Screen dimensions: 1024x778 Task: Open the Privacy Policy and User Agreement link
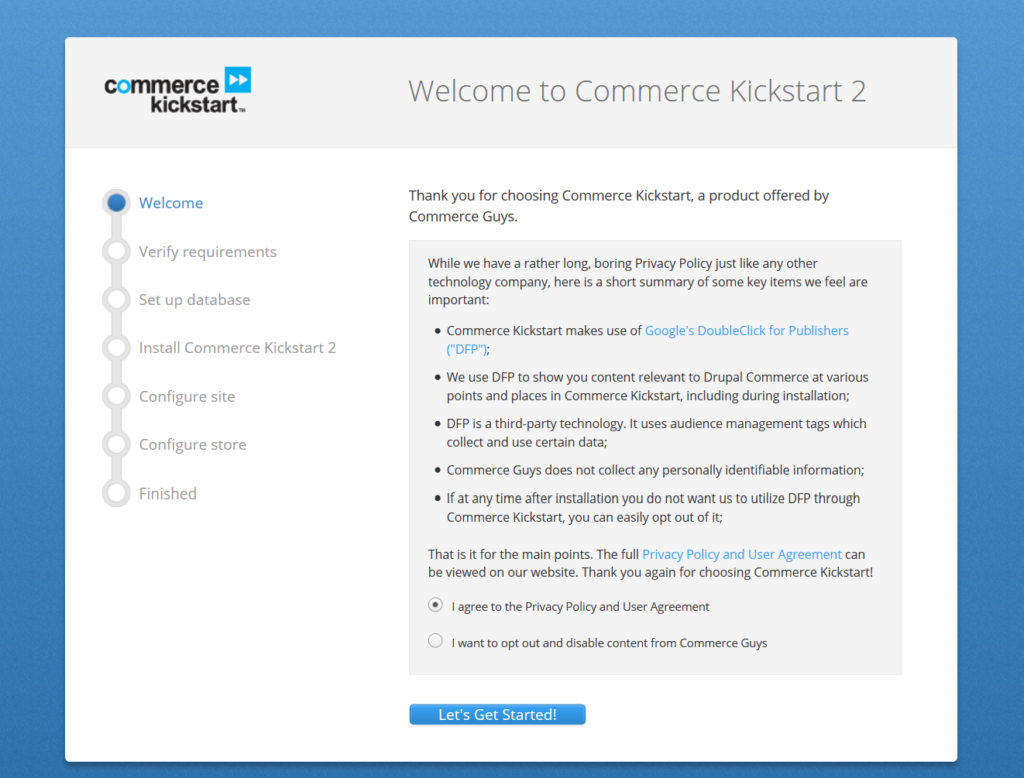pos(742,554)
